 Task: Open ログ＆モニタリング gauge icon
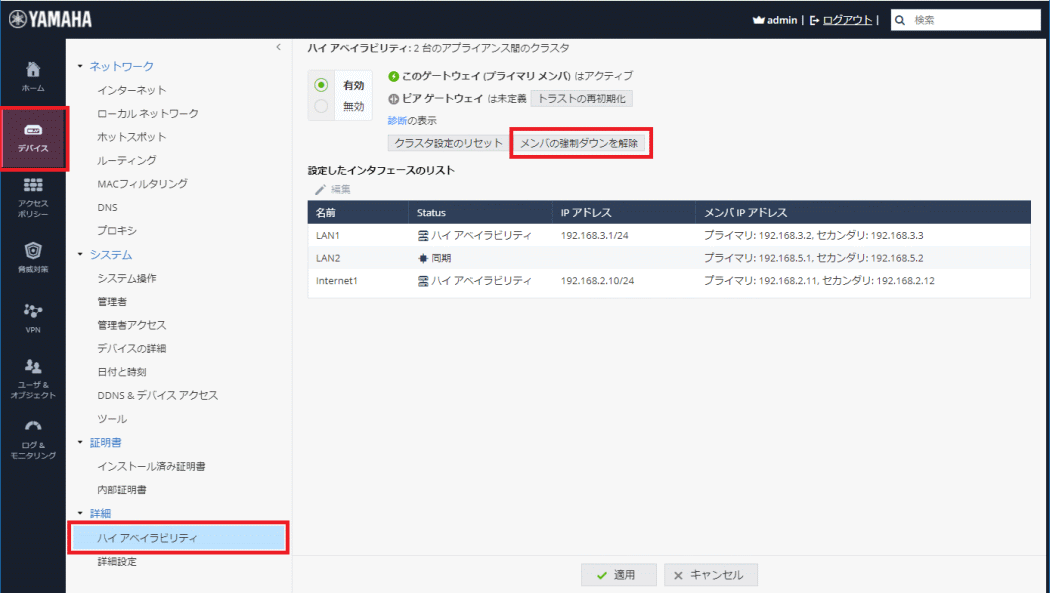pos(33,427)
